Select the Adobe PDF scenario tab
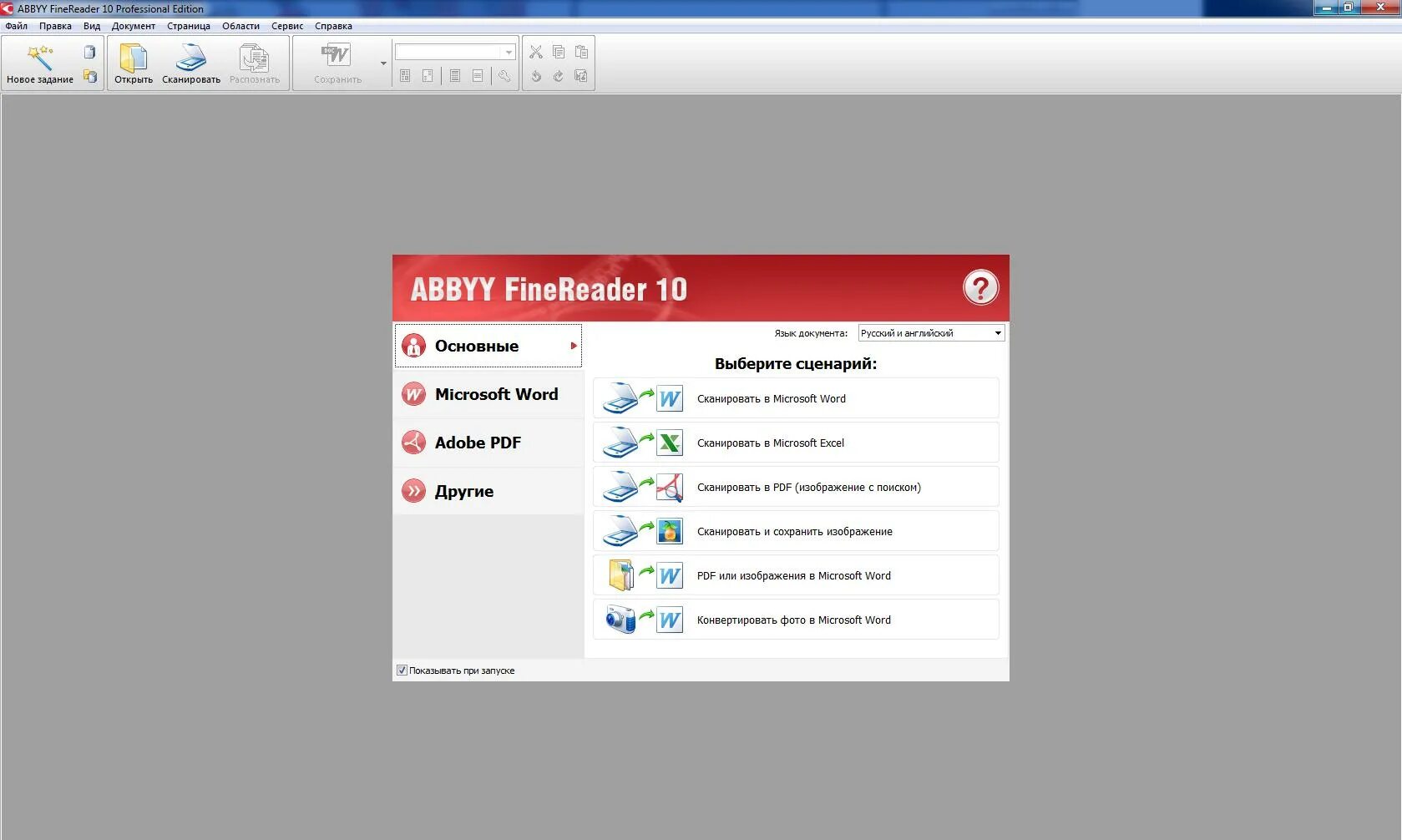 coord(488,443)
